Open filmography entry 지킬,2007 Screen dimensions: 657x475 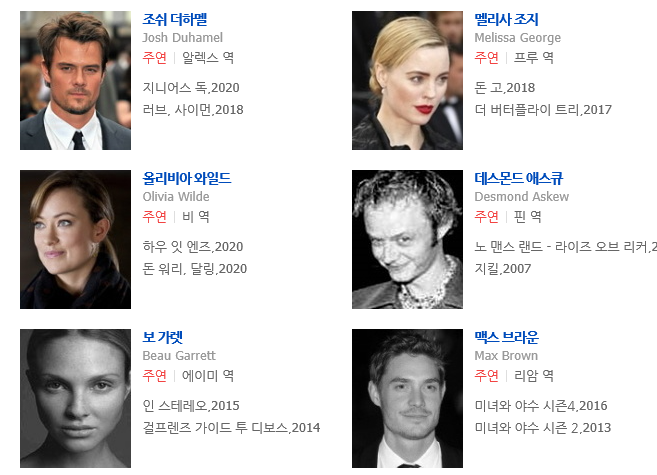(503, 268)
